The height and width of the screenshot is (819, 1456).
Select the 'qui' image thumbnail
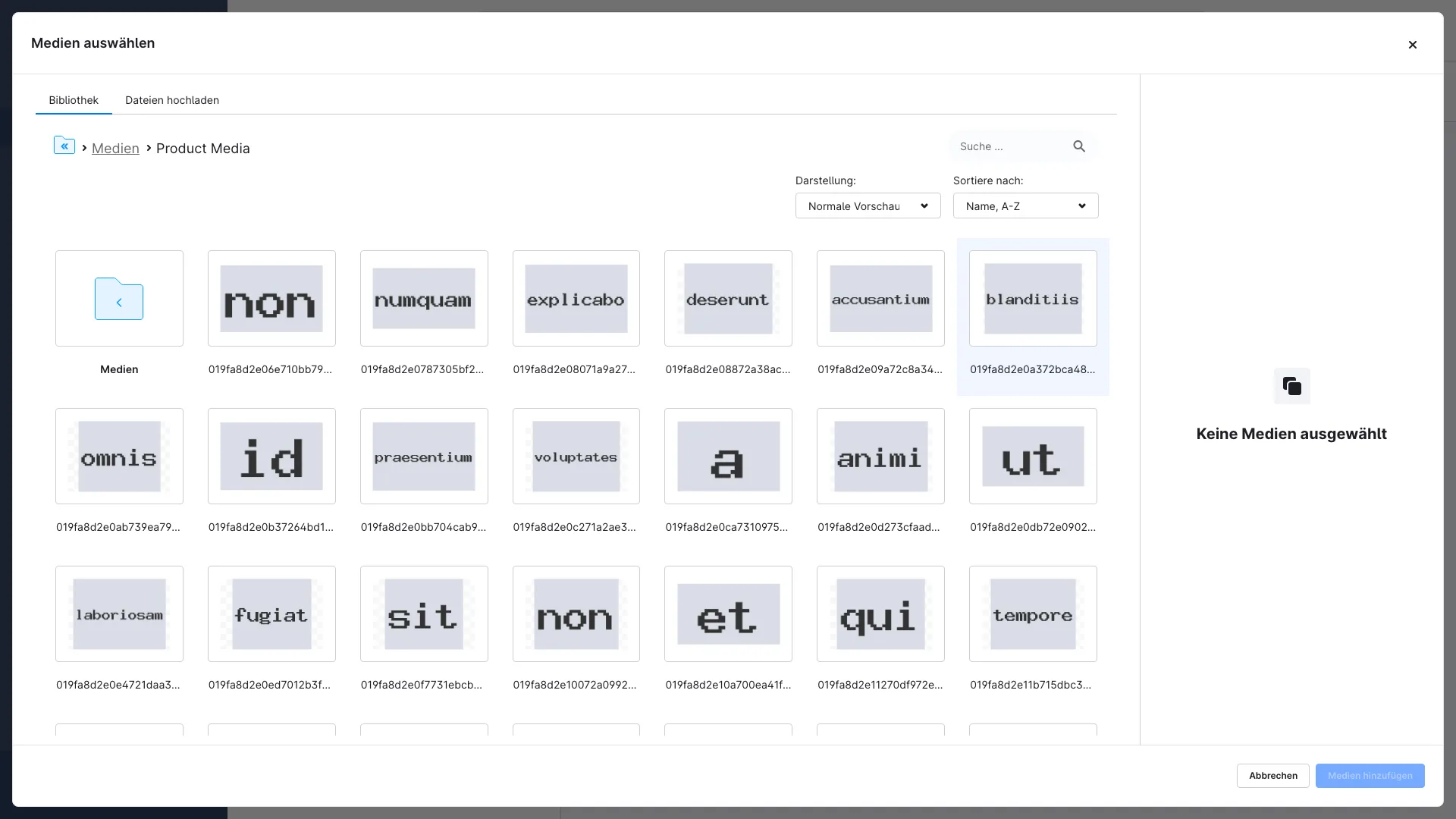(x=880, y=614)
